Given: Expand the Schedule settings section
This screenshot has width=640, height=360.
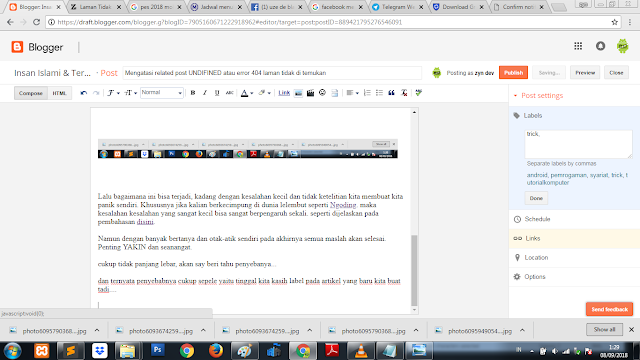Looking at the screenshot, I should click(x=574, y=219).
